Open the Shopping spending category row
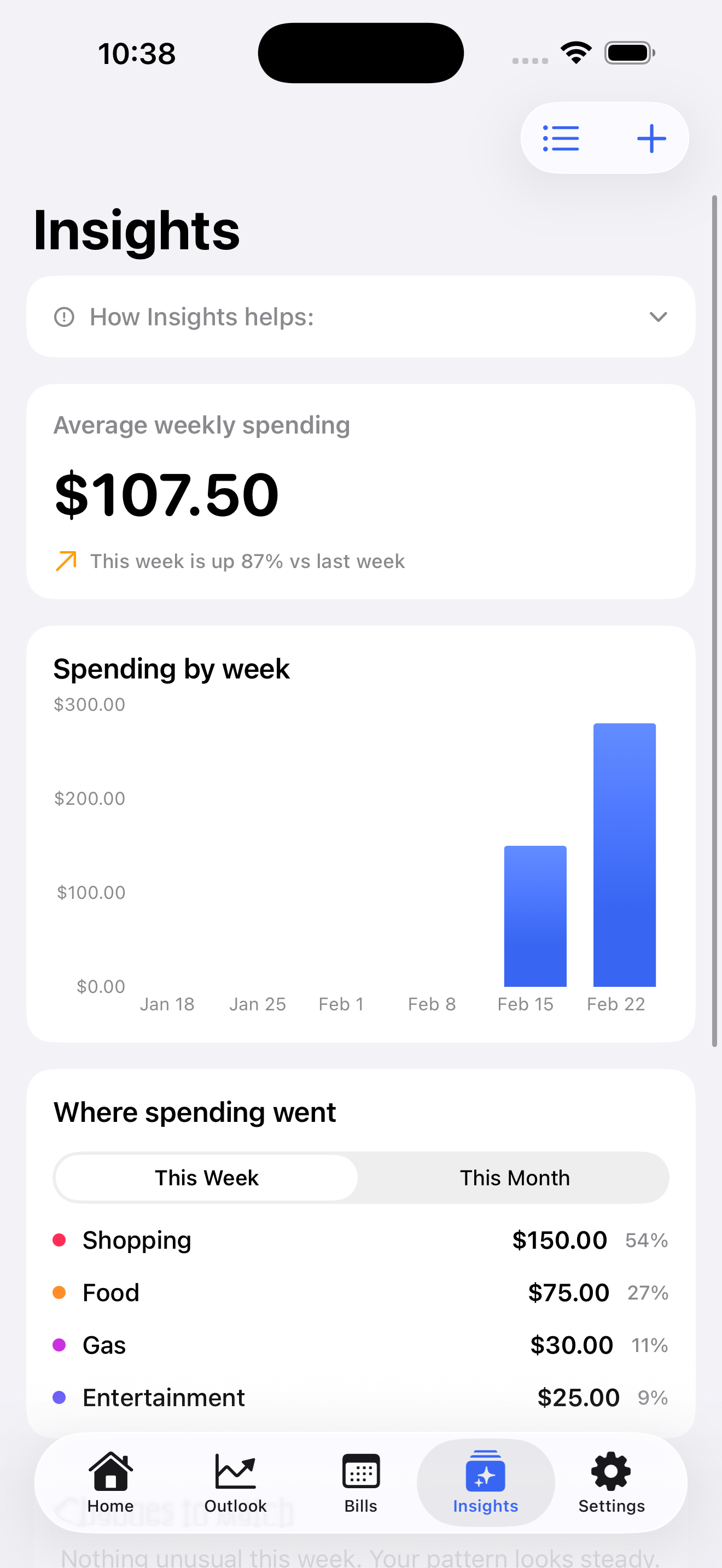722x1568 pixels. click(x=360, y=1240)
